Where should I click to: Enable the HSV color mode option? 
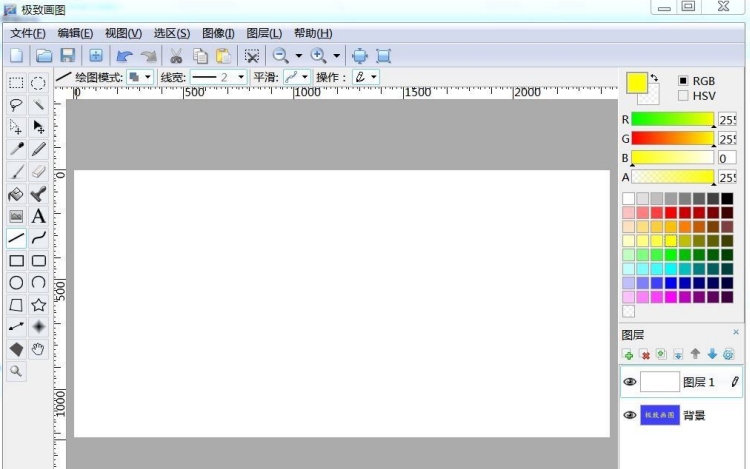click(x=683, y=96)
